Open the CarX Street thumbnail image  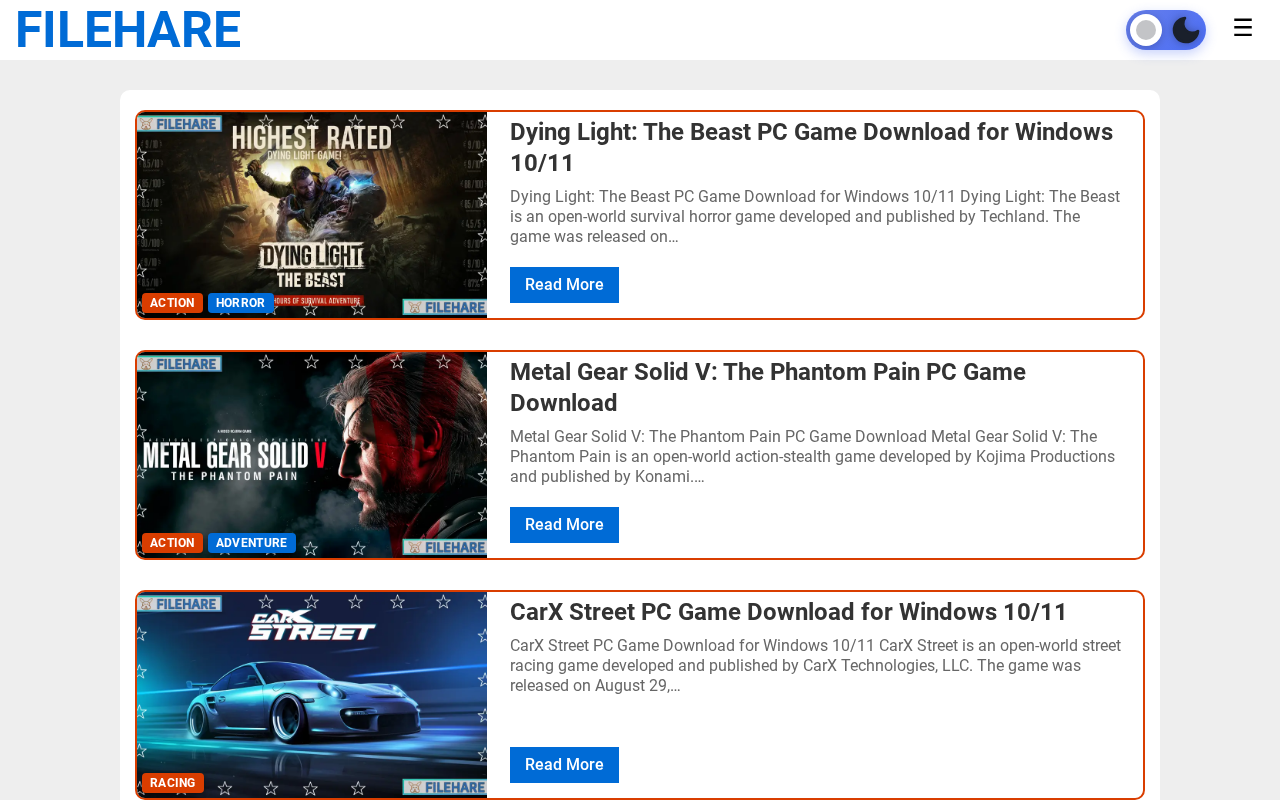pos(312,695)
